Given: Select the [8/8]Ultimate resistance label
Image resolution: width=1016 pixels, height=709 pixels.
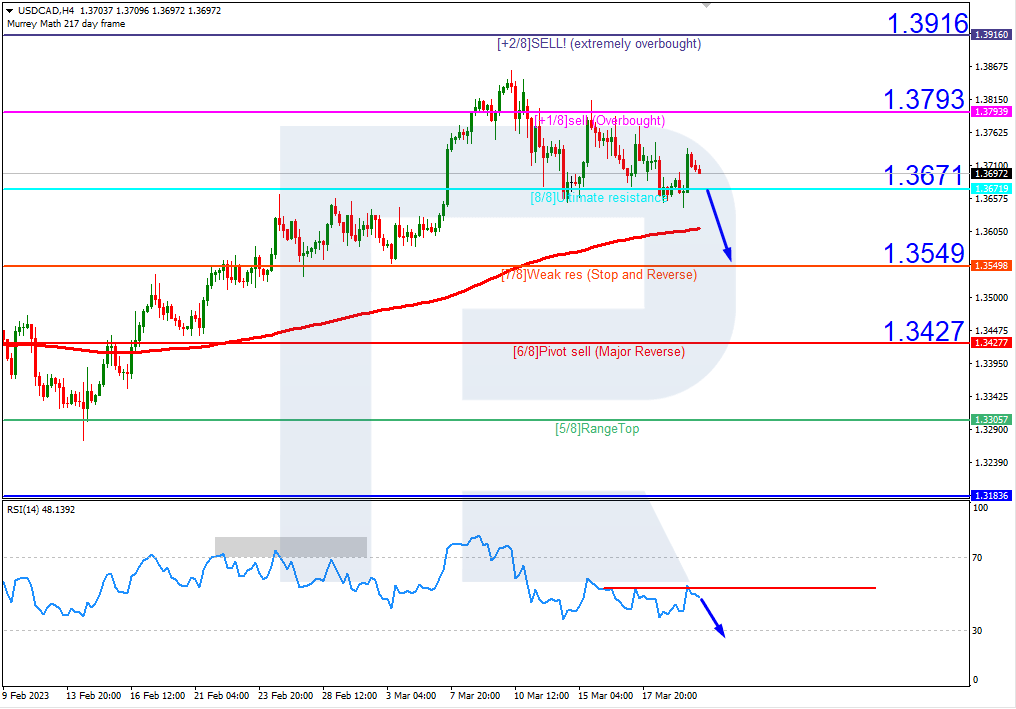Looking at the screenshot, I should 599,198.
